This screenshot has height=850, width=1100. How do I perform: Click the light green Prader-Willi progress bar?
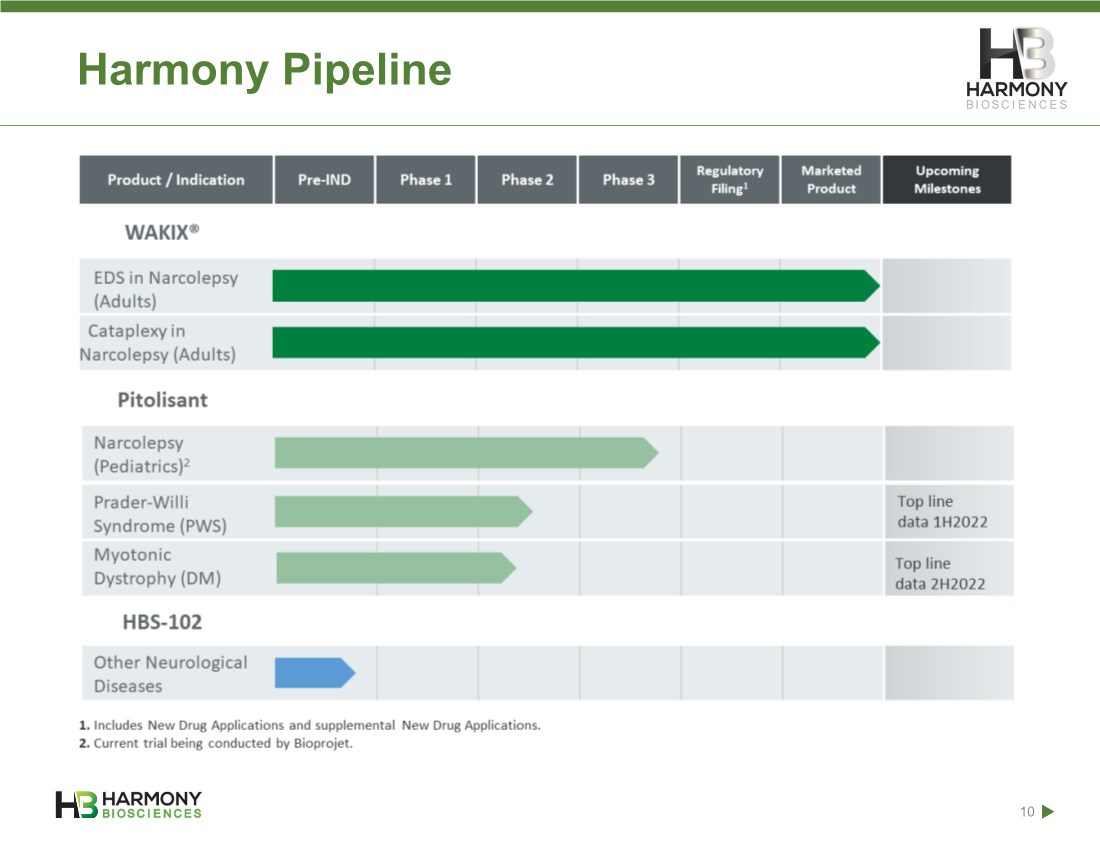point(403,511)
